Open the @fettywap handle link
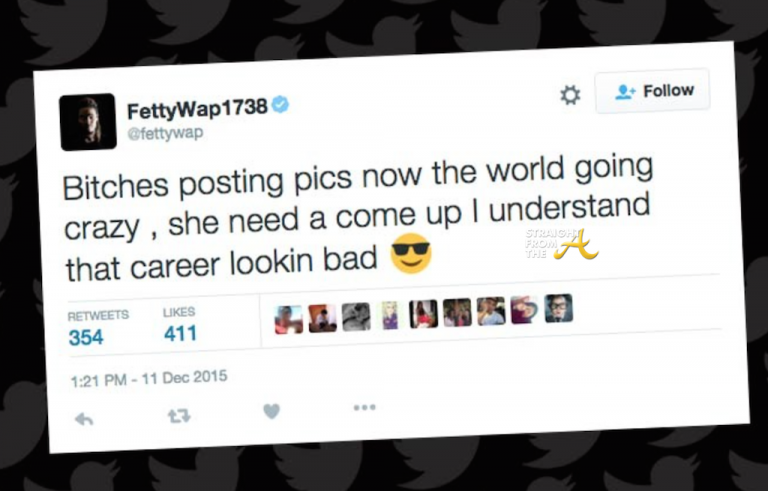This screenshot has height=491, width=768. tap(165, 133)
